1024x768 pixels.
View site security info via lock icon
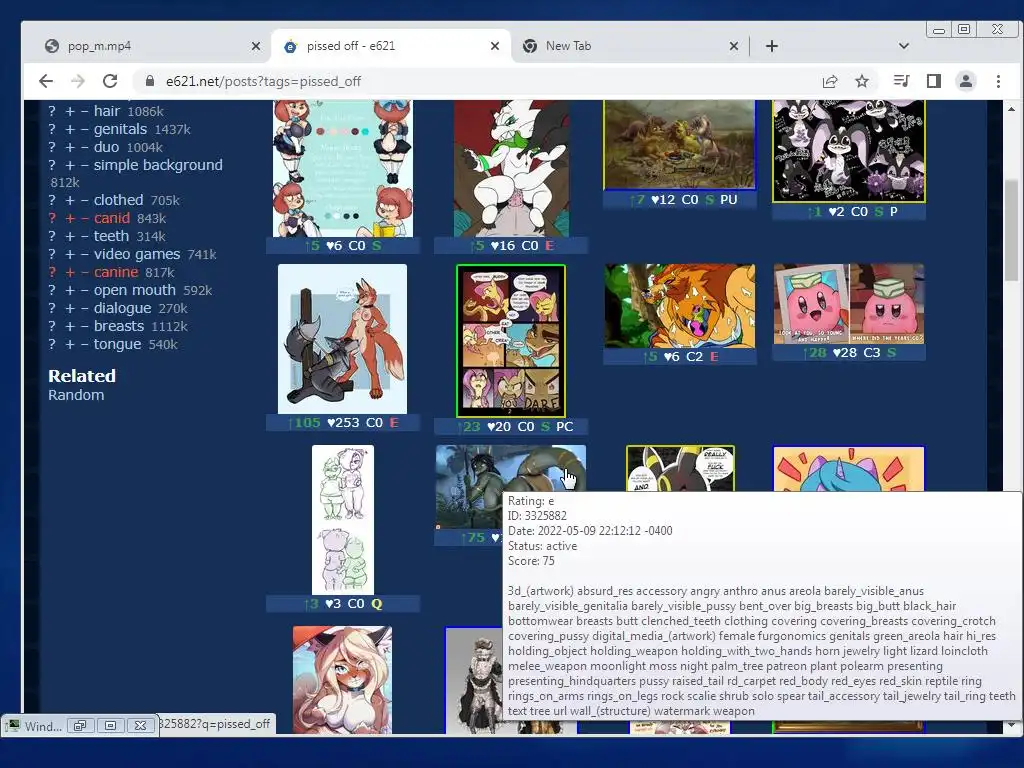point(150,81)
